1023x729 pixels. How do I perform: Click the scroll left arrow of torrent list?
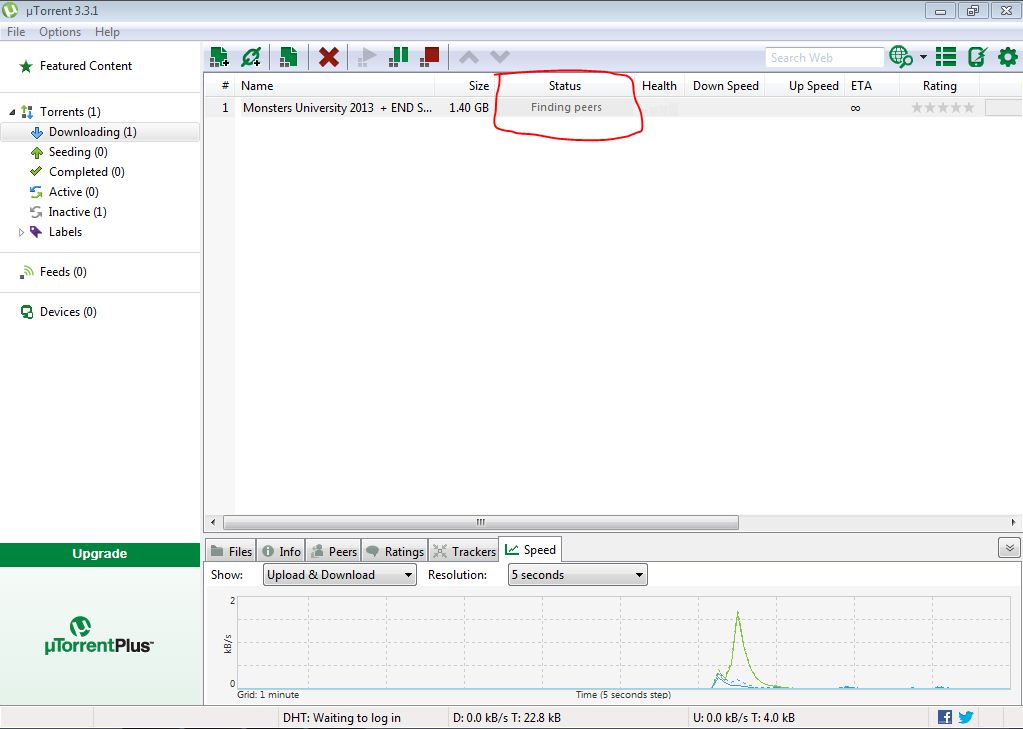pos(213,522)
